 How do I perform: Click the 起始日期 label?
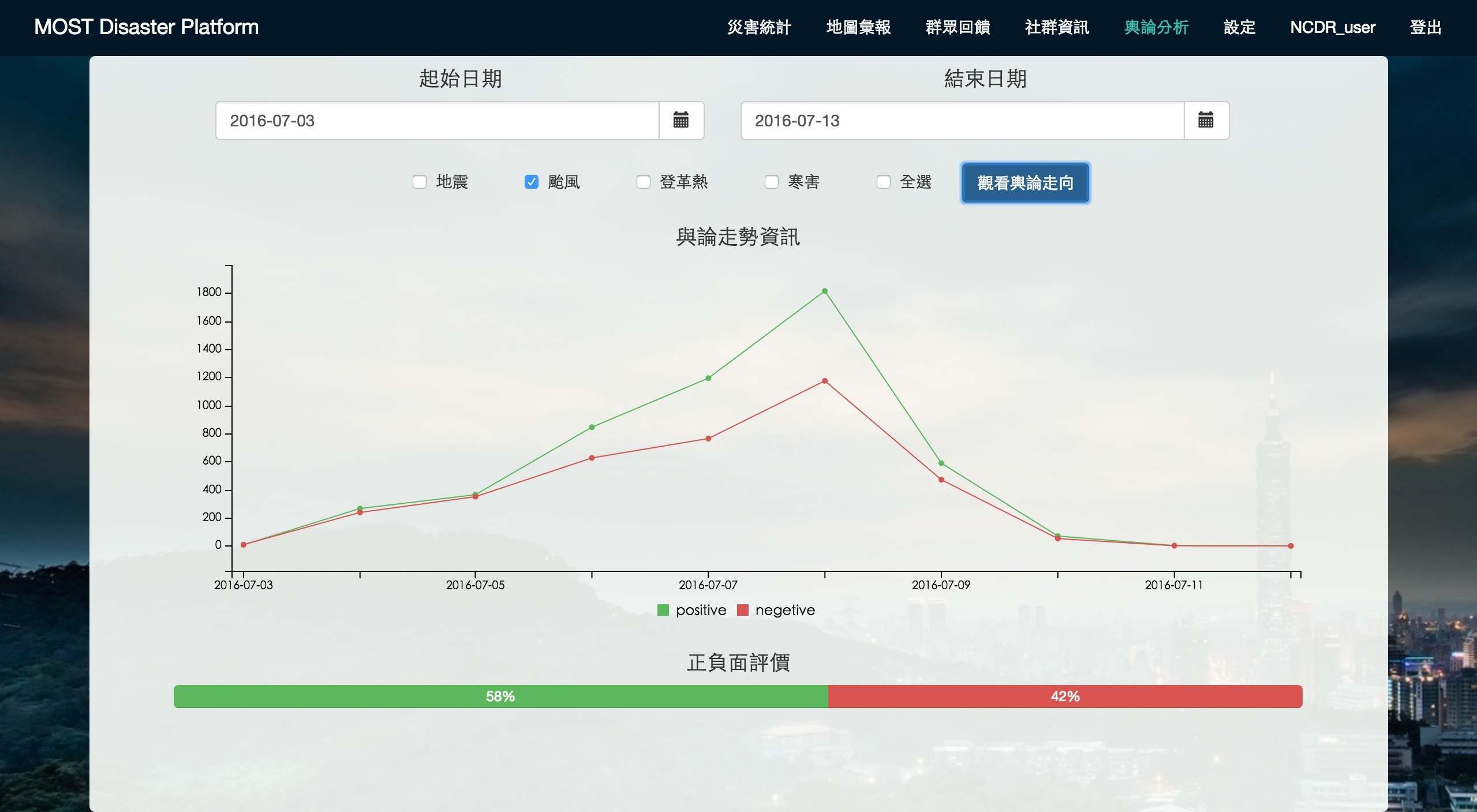coord(461,78)
